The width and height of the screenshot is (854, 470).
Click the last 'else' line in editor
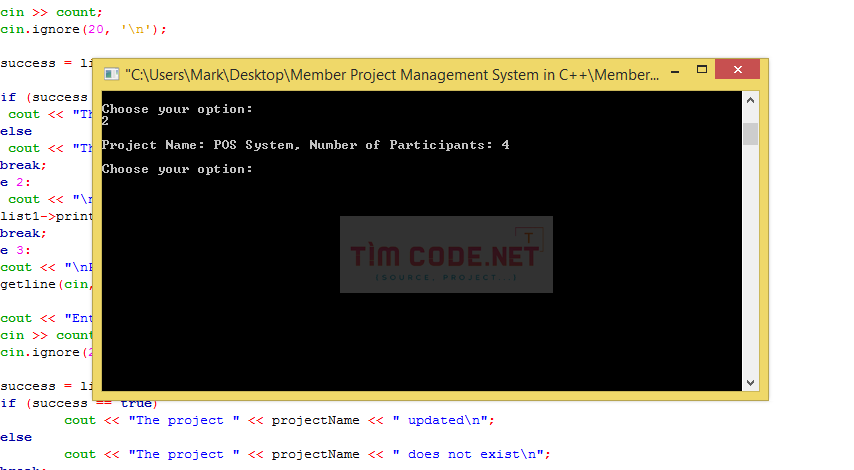(16, 437)
